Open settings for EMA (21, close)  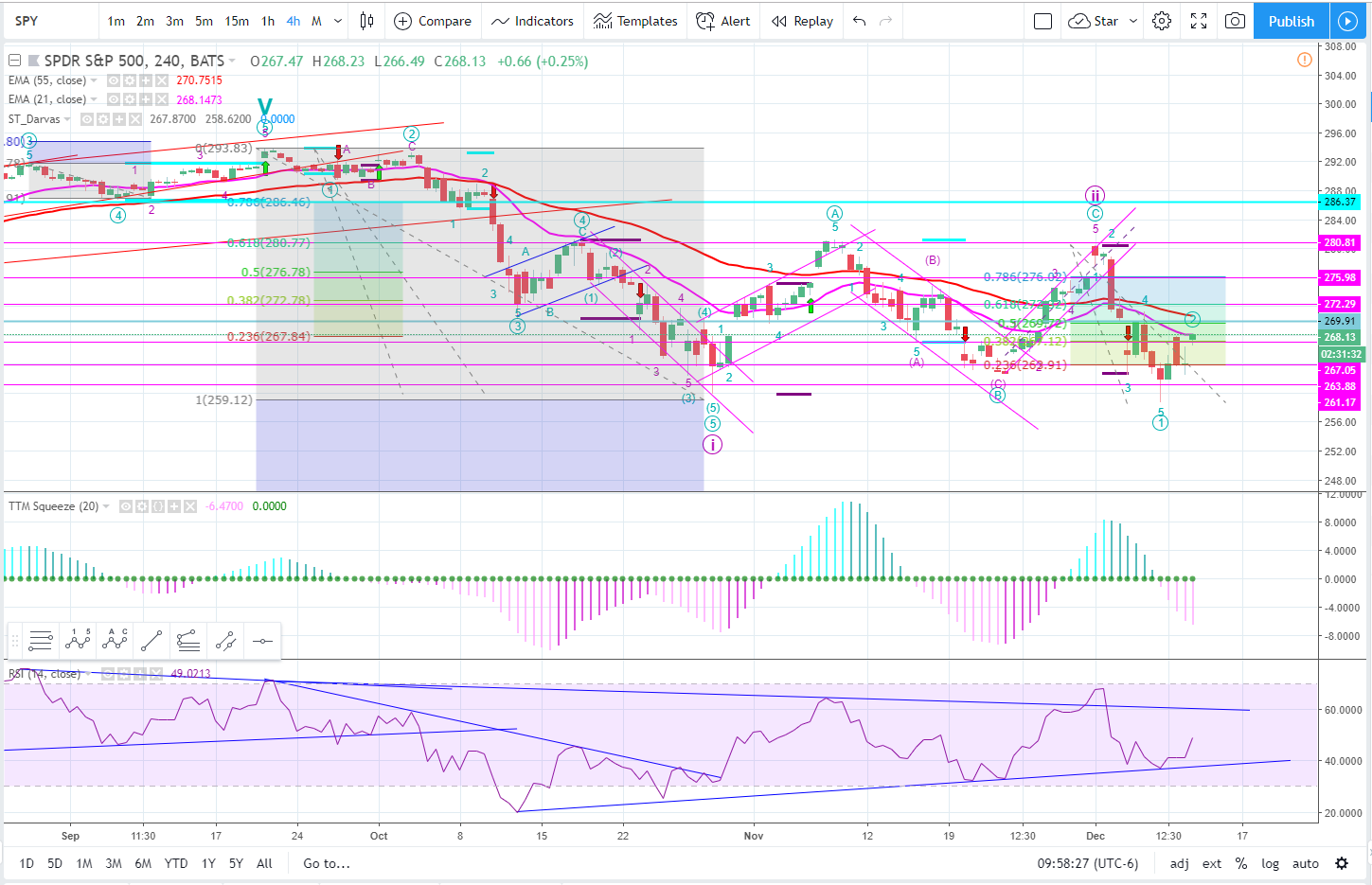tap(130, 99)
